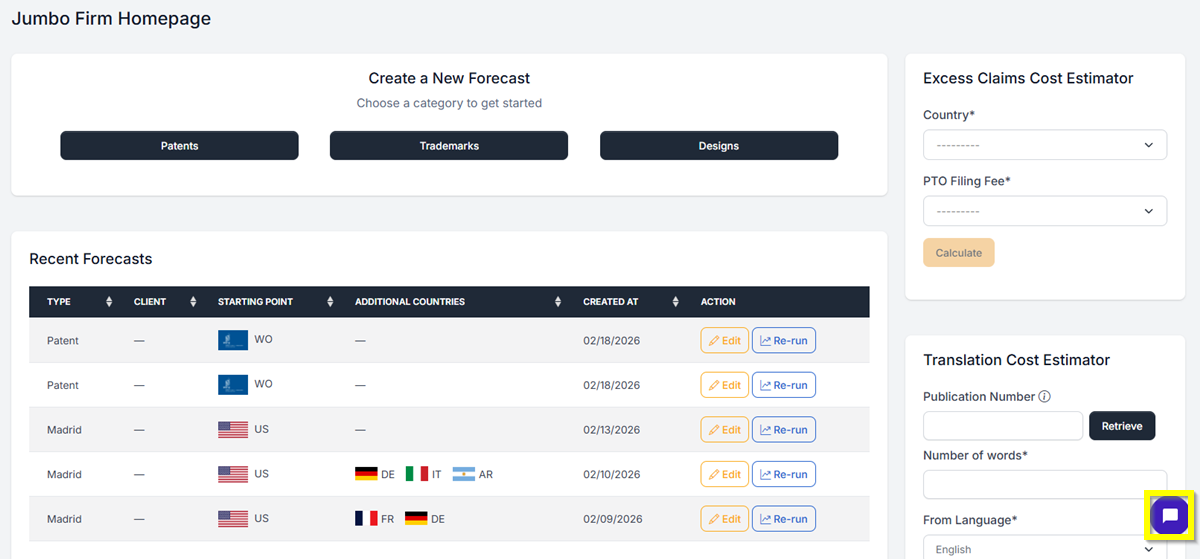This screenshot has width=1200, height=559.
Task: Start a new Trademarks forecast
Action: tap(449, 146)
